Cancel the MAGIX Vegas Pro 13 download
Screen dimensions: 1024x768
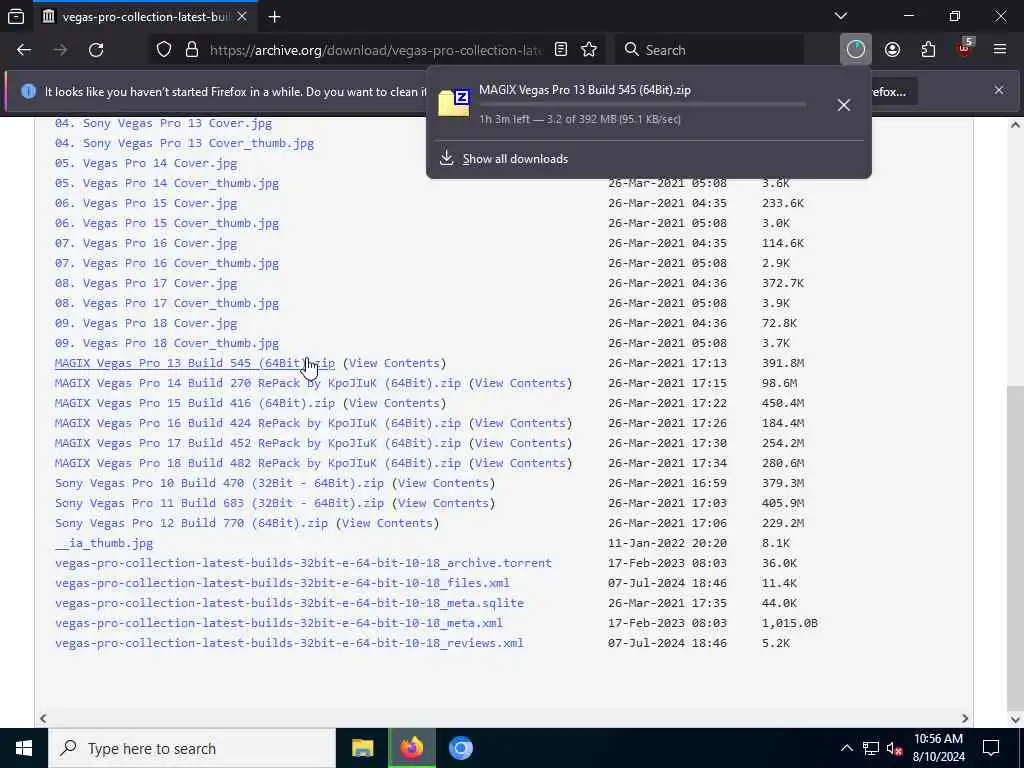844,104
